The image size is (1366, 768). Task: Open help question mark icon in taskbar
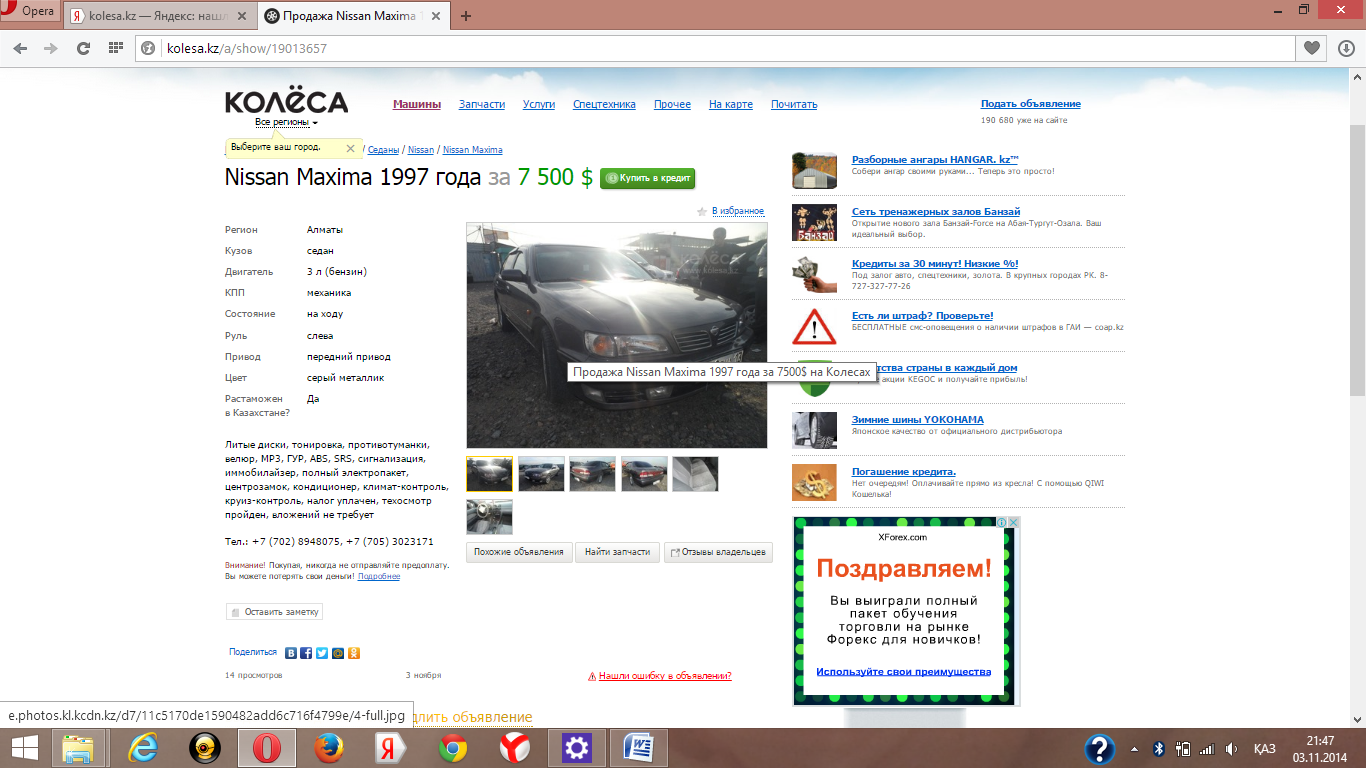coord(1100,749)
